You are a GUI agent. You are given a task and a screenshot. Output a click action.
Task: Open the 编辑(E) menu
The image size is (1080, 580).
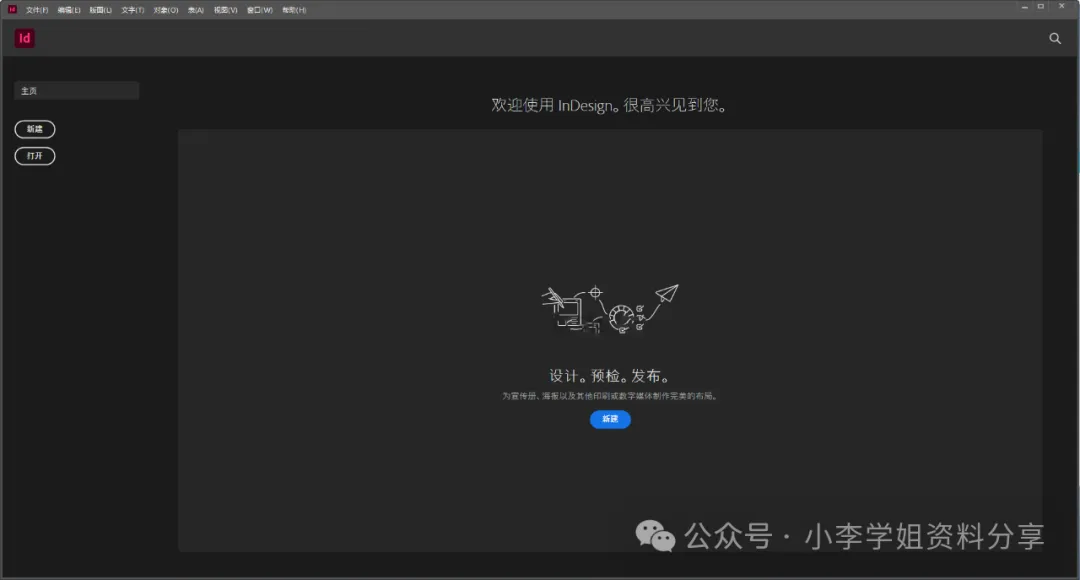[69, 10]
